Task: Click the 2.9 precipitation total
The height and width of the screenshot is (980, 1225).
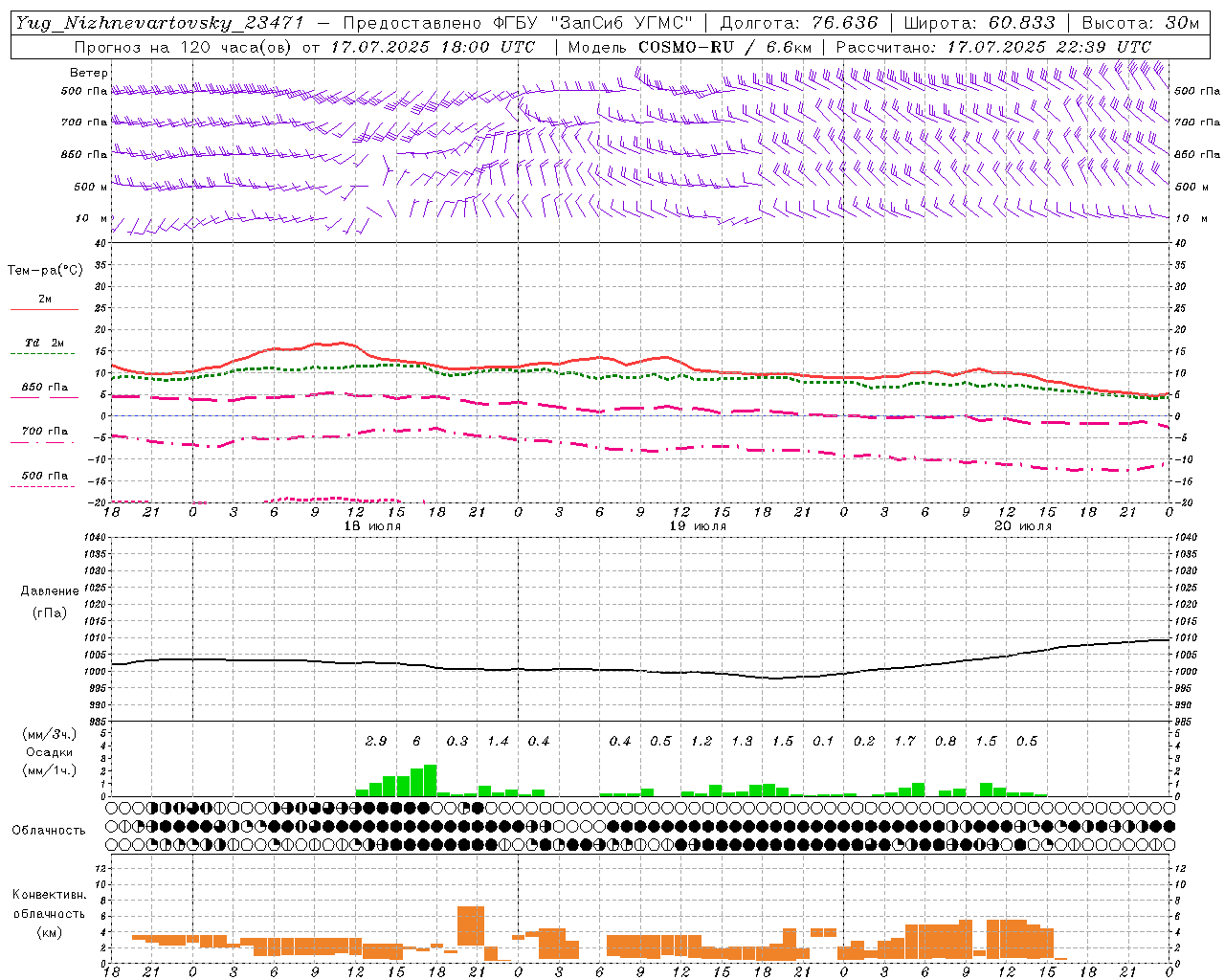Action: click(x=376, y=741)
